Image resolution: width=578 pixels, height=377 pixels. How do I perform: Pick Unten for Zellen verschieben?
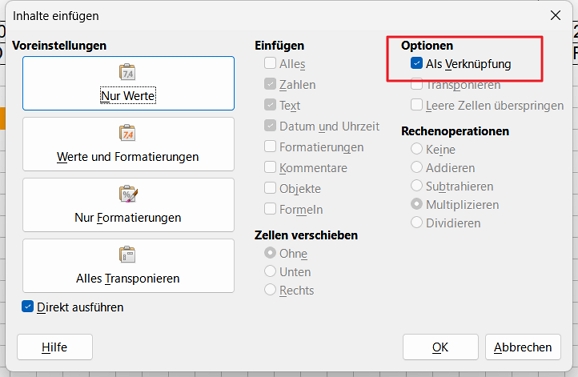[270, 271]
